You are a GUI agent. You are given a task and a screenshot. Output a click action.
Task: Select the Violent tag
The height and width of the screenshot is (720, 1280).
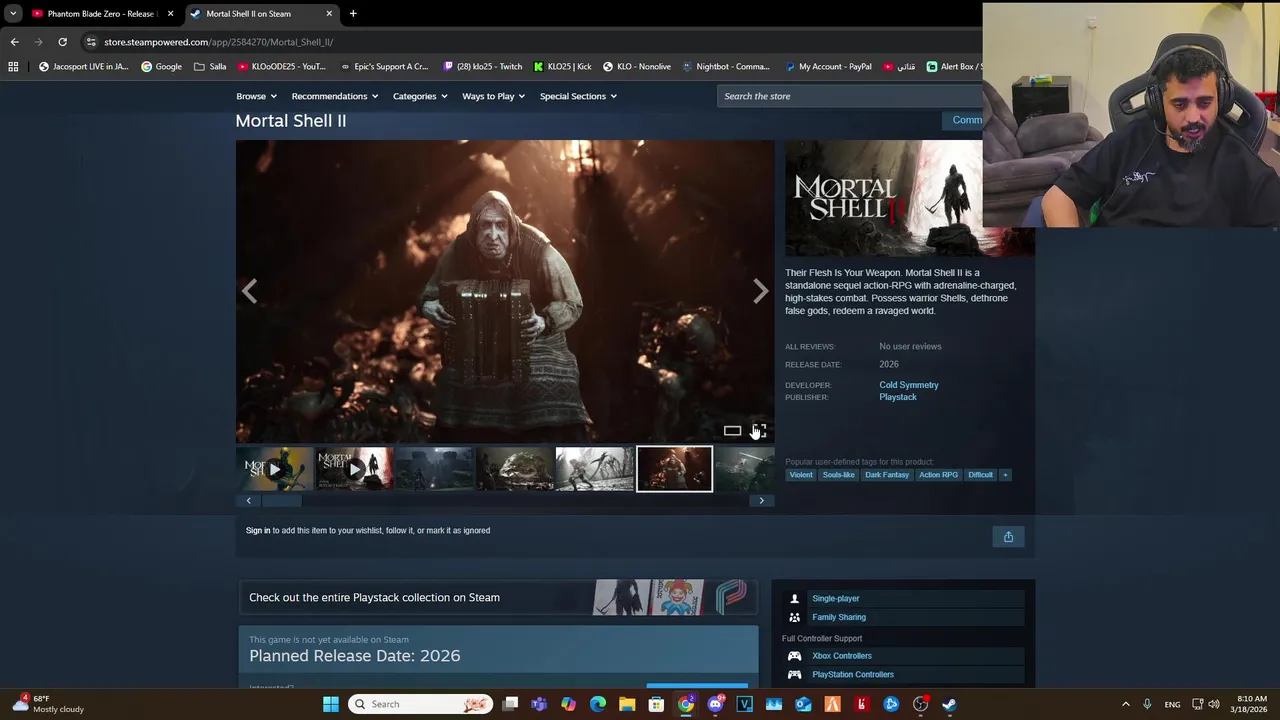tap(801, 475)
